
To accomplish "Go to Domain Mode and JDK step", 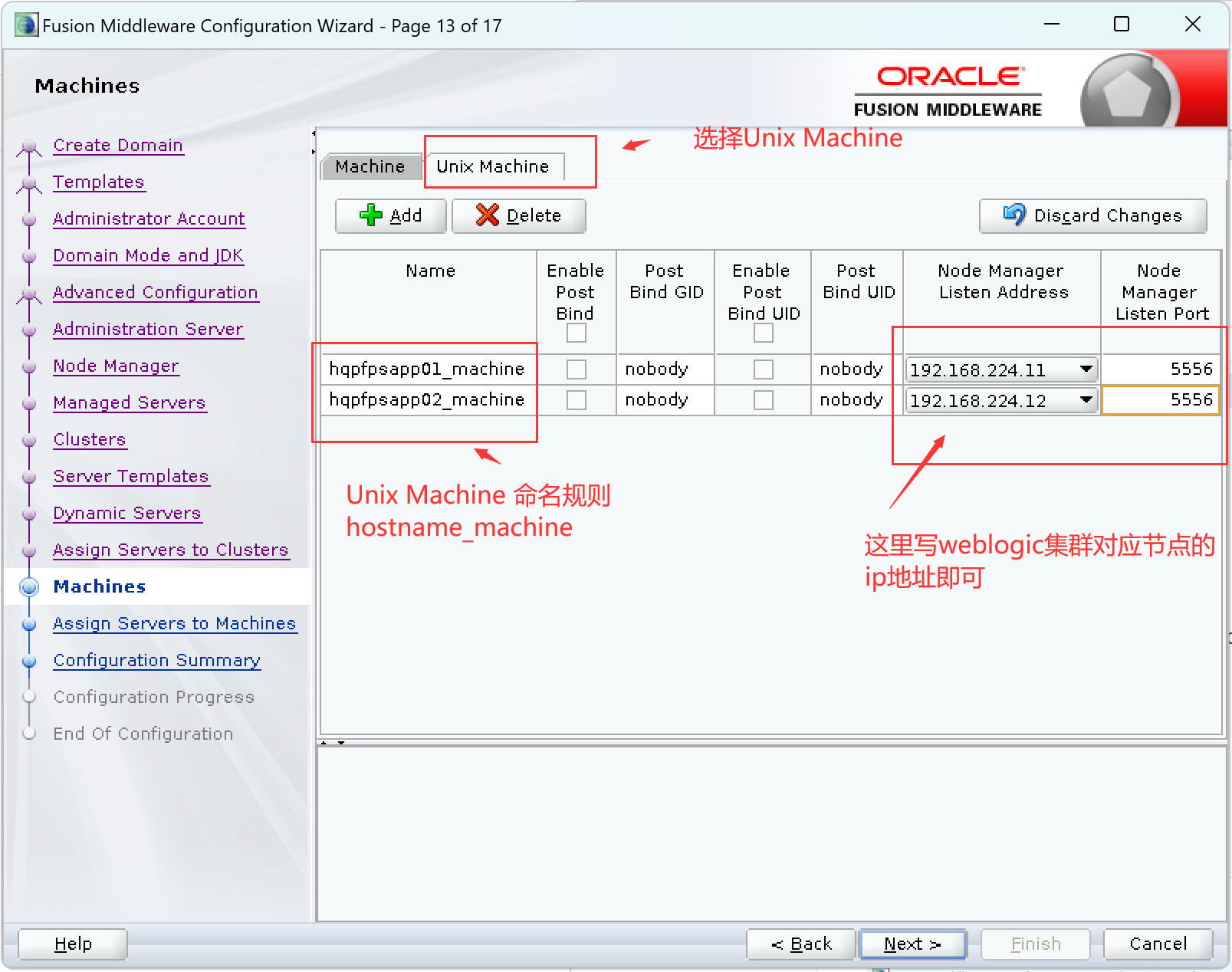I will (x=148, y=256).
